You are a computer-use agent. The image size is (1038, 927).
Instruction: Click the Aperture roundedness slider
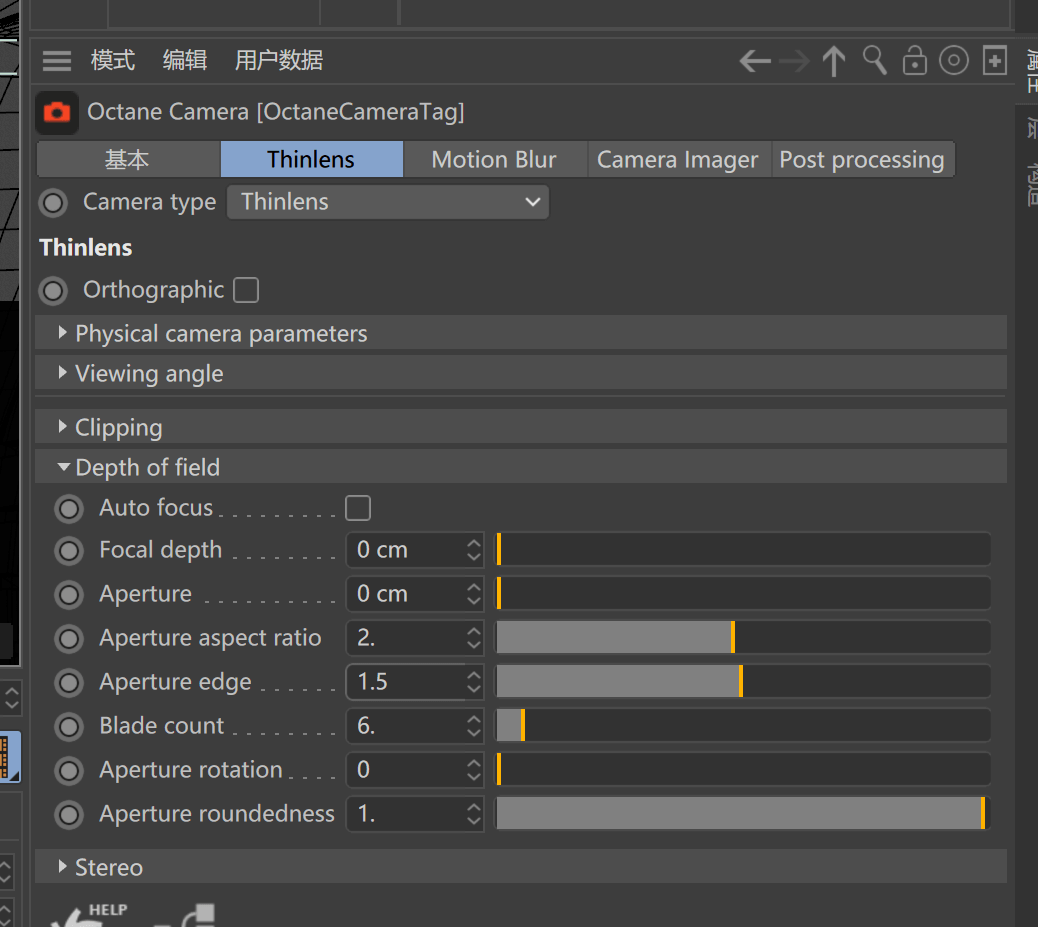coord(743,814)
